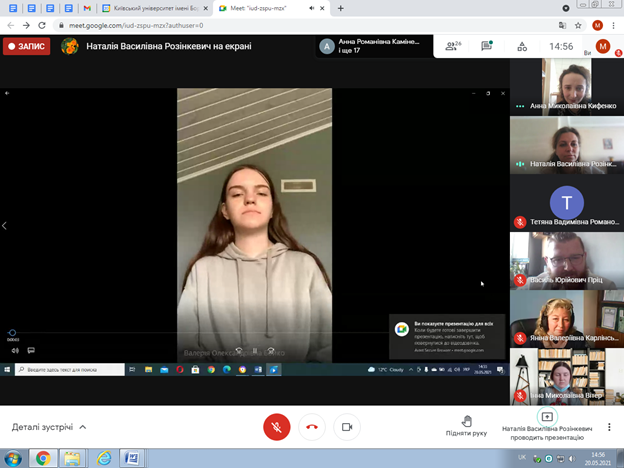
Task: Unmute the red microphone button
Action: coord(277,427)
